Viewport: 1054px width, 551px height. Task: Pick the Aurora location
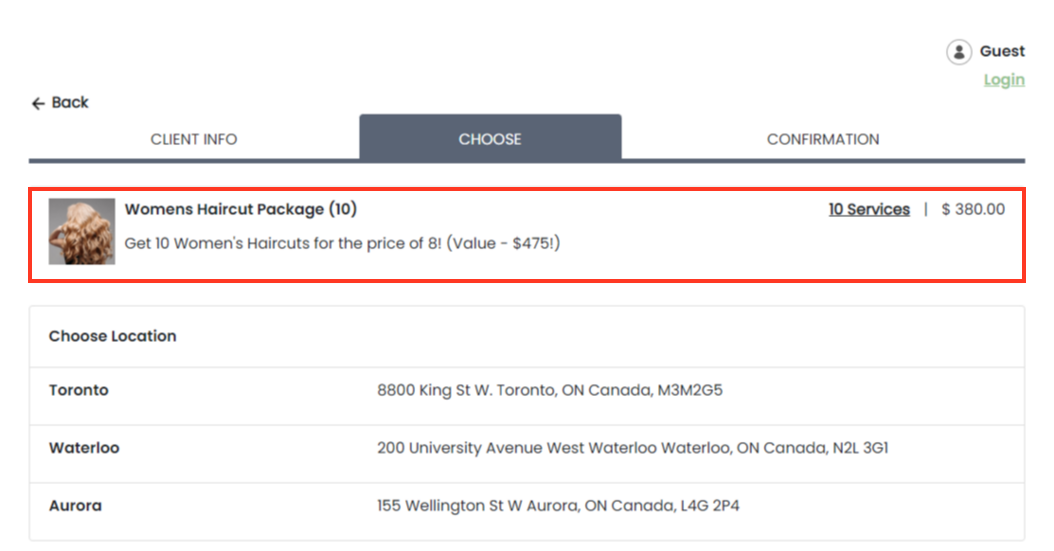pos(75,506)
